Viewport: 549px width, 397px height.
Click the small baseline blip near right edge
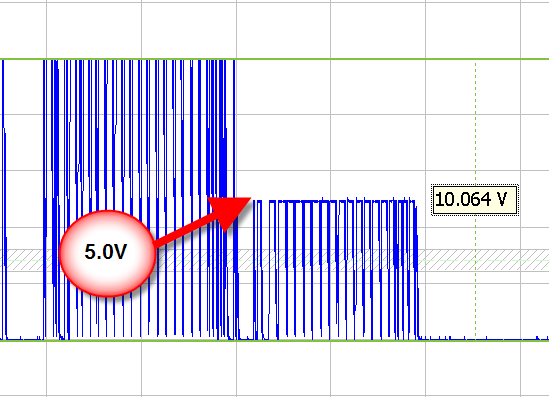click(x=538, y=337)
